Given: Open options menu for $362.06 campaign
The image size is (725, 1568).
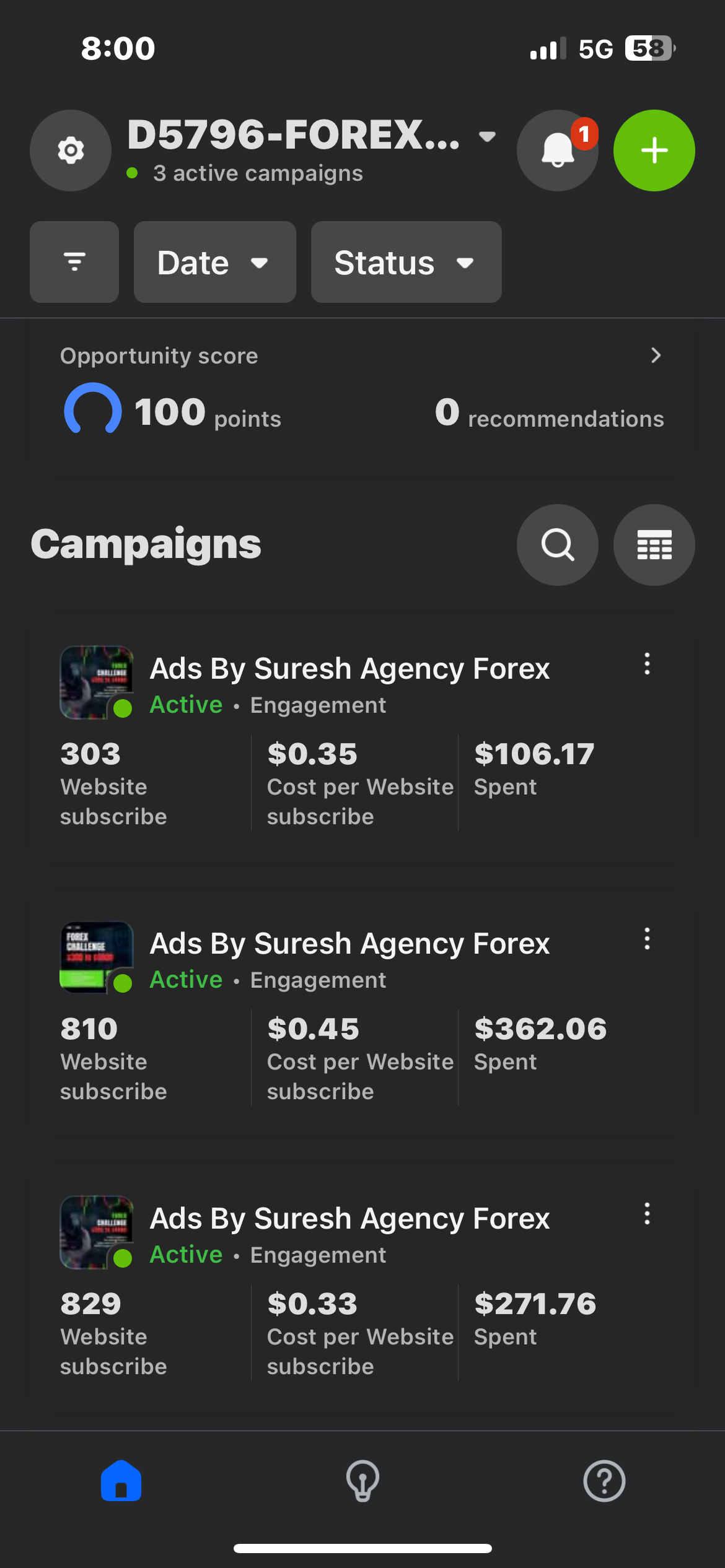Looking at the screenshot, I should (647, 939).
